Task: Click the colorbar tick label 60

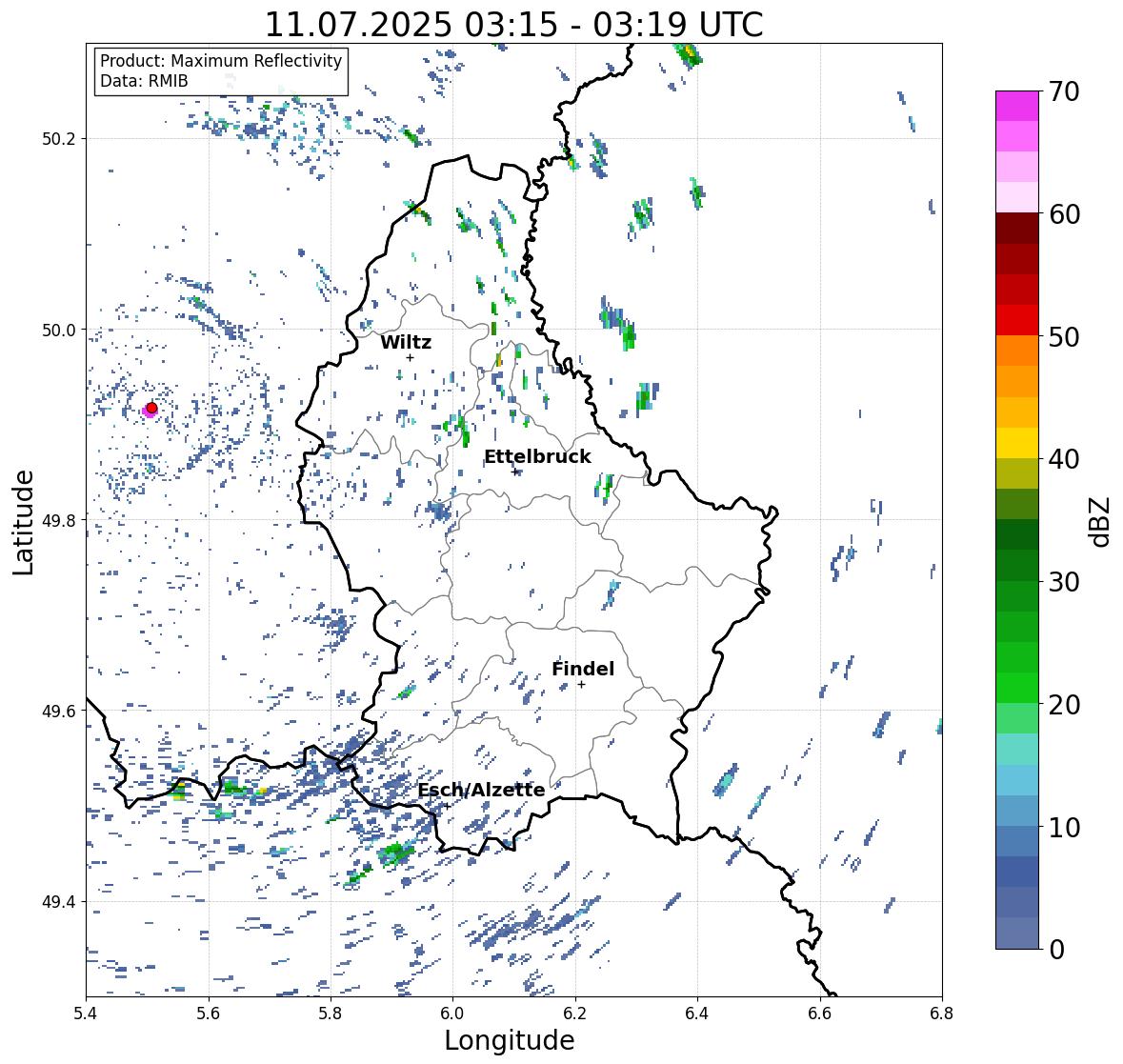Action: 1064,214
